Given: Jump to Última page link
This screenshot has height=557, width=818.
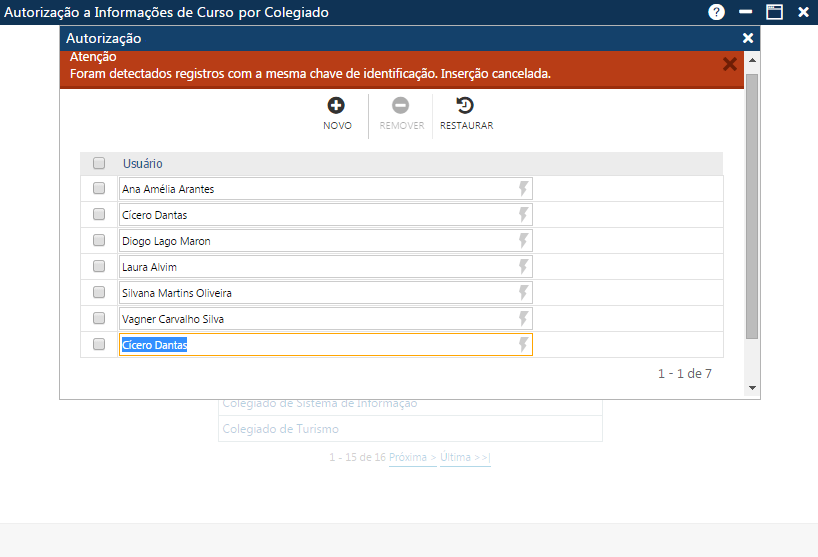Looking at the screenshot, I should point(465,457).
